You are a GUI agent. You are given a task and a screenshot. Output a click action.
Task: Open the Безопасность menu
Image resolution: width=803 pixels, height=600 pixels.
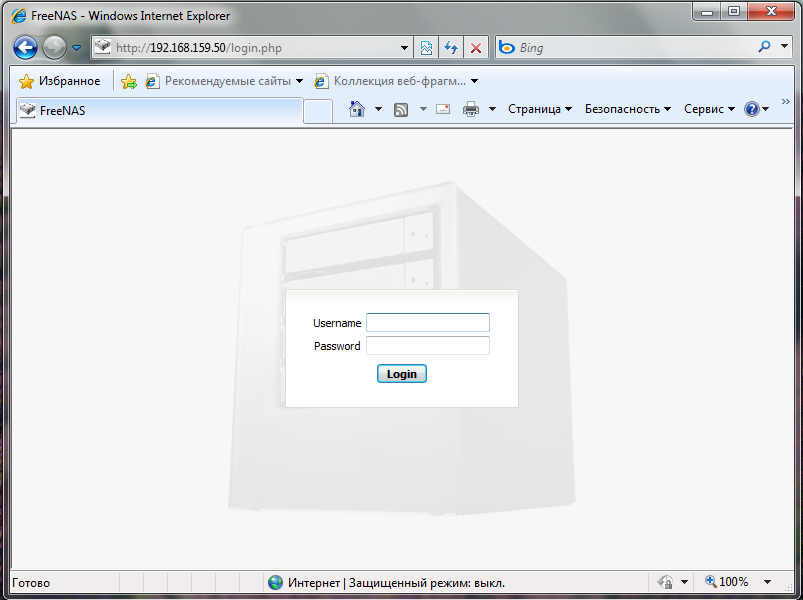tap(628, 109)
